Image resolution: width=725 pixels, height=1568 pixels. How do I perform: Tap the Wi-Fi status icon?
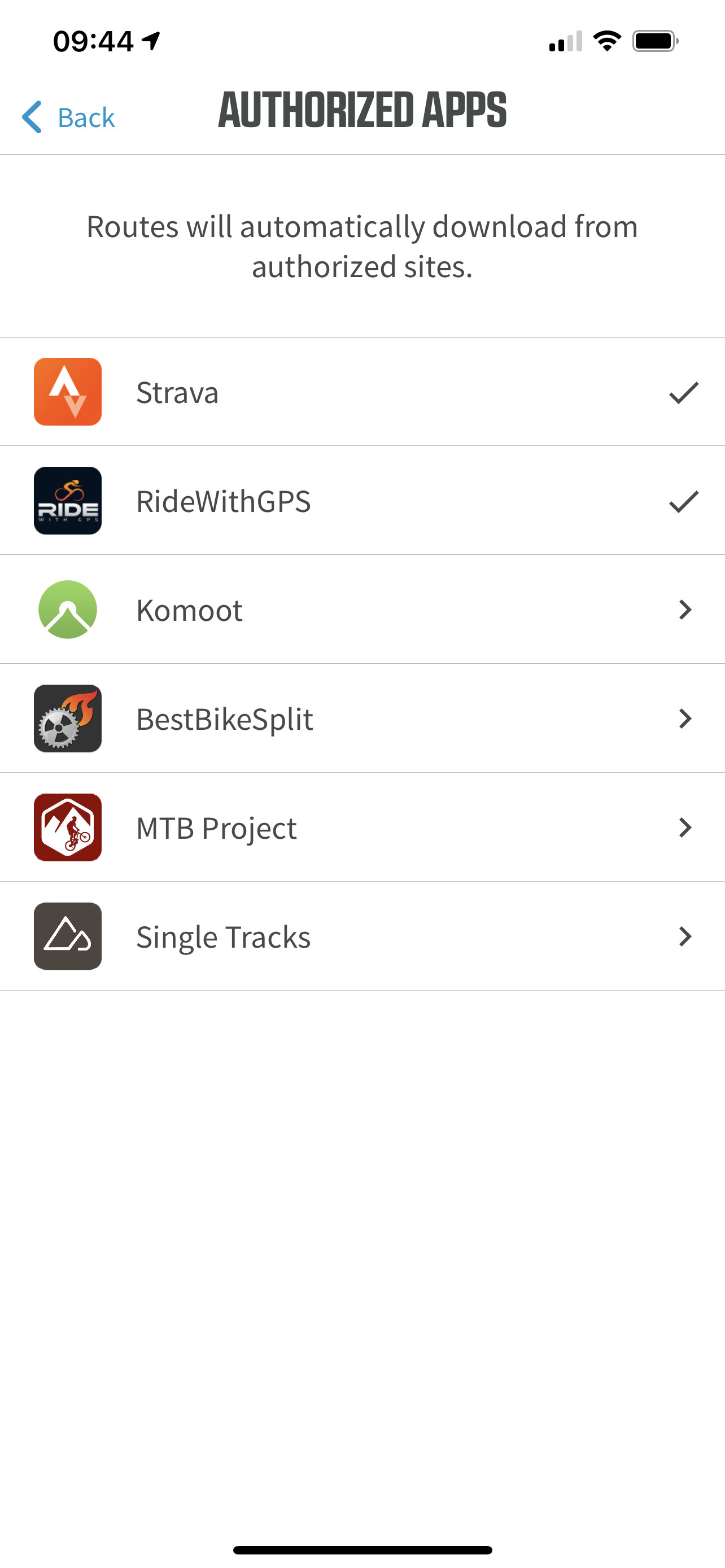(x=606, y=41)
